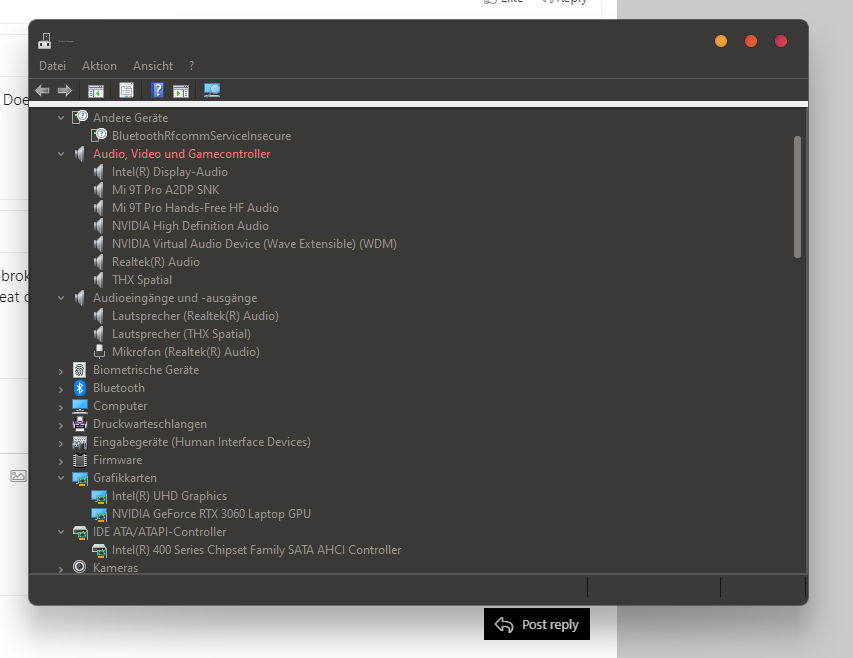Image resolution: width=853 pixels, height=658 pixels.
Task: Select the Bluetooth category label
Action: [119, 388]
